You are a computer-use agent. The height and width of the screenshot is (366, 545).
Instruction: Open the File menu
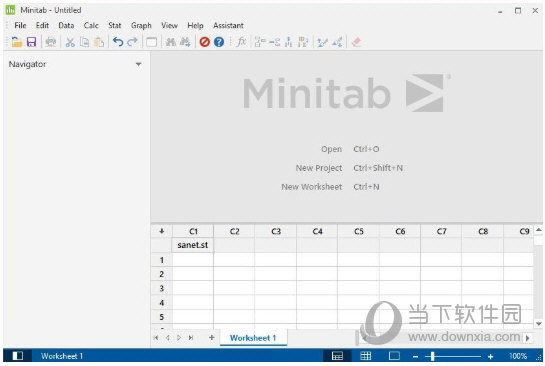coord(20,25)
